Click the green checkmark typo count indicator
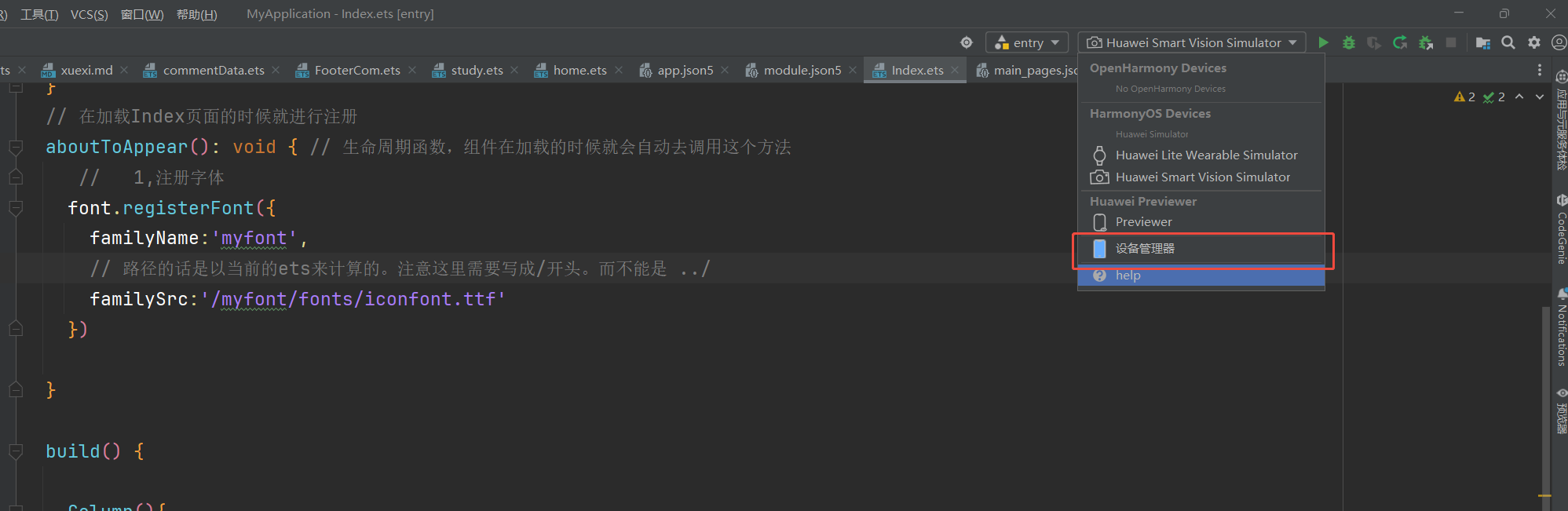This screenshot has width=1568, height=511. [1493, 97]
